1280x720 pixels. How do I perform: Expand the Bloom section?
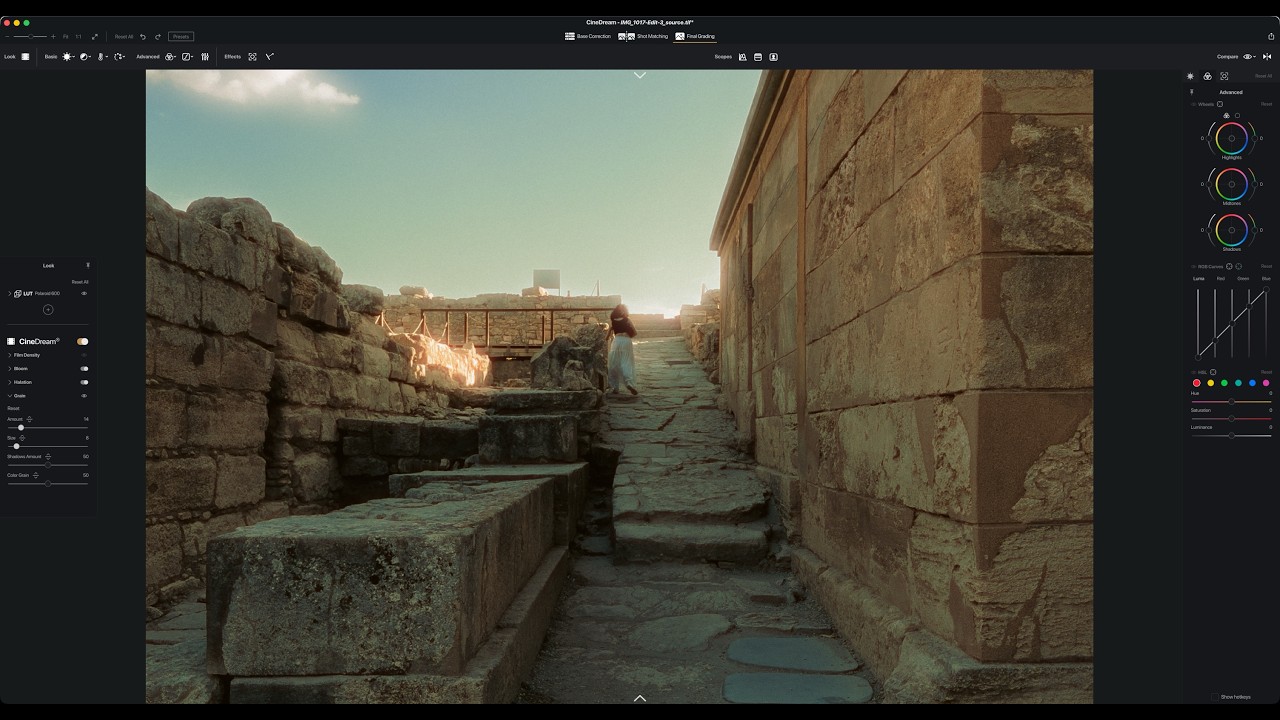(x=10, y=369)
